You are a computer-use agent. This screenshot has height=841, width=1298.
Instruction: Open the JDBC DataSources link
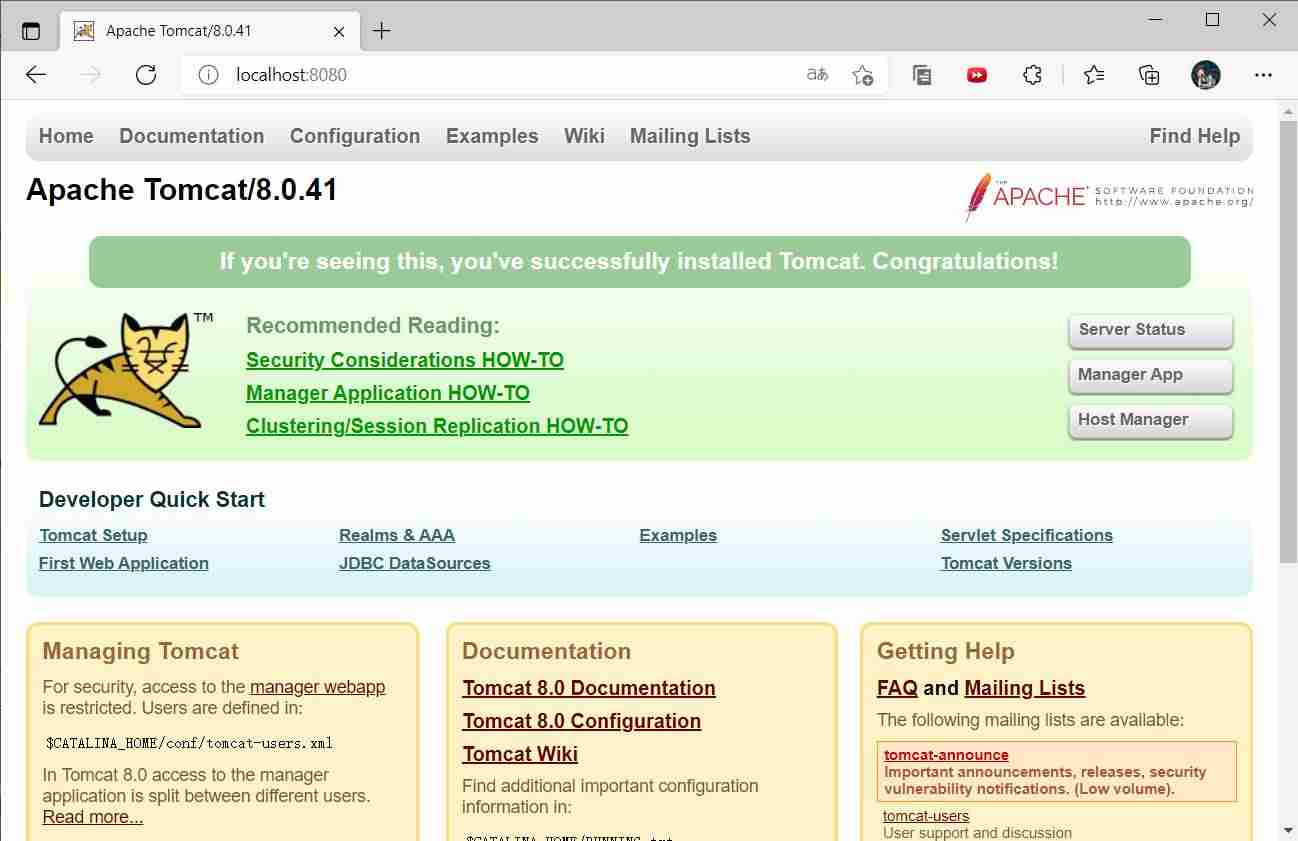415,563
